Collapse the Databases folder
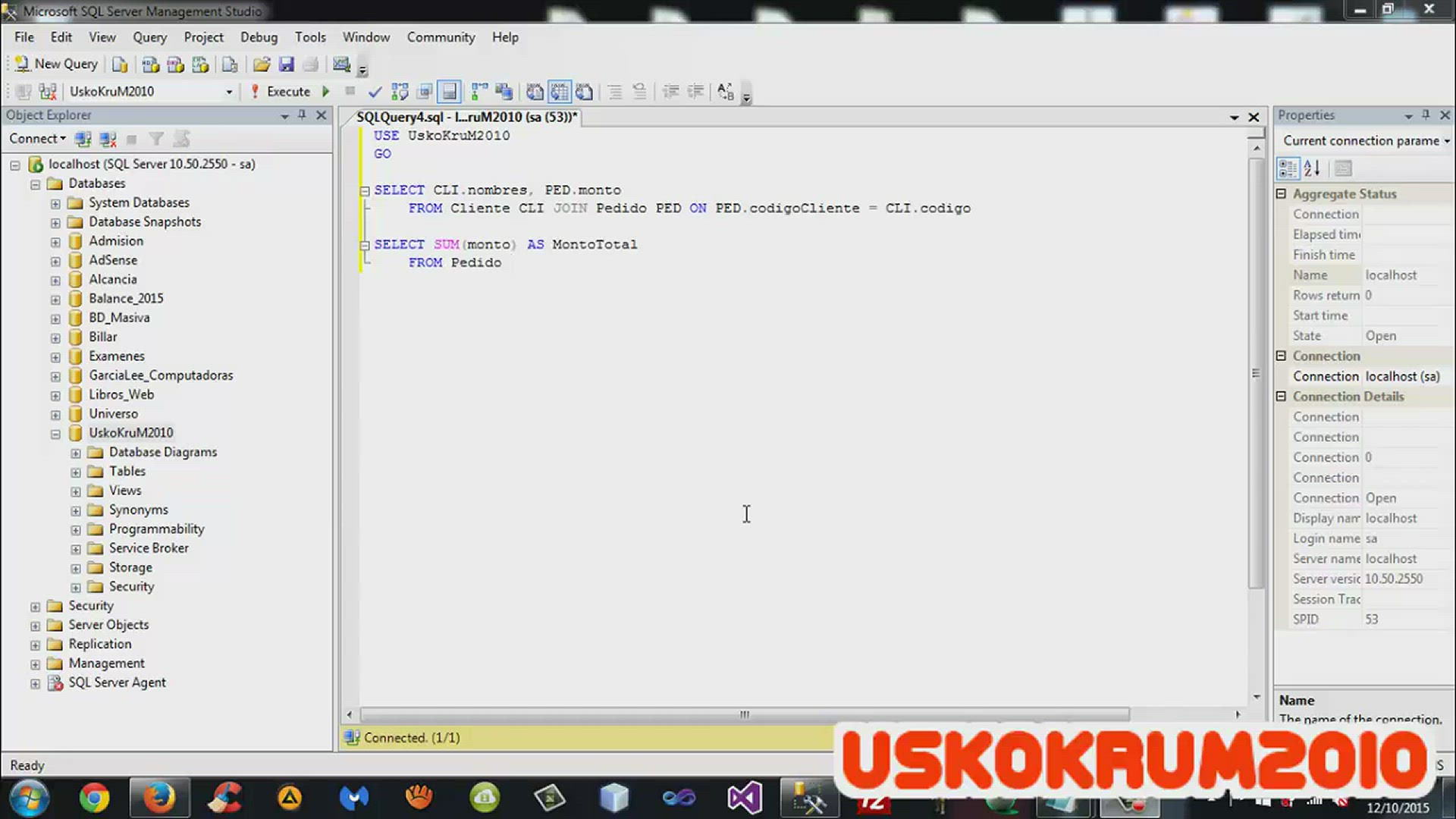The height and width of the screenshot is (819, 1456). [x=35, y=184]
